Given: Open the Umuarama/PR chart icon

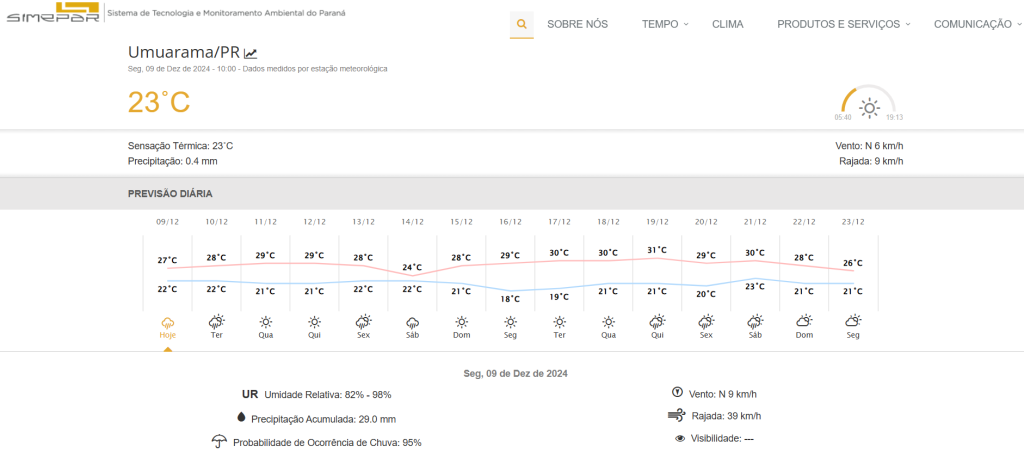Looking at the screenshot, I should click(x=251, y=53).
